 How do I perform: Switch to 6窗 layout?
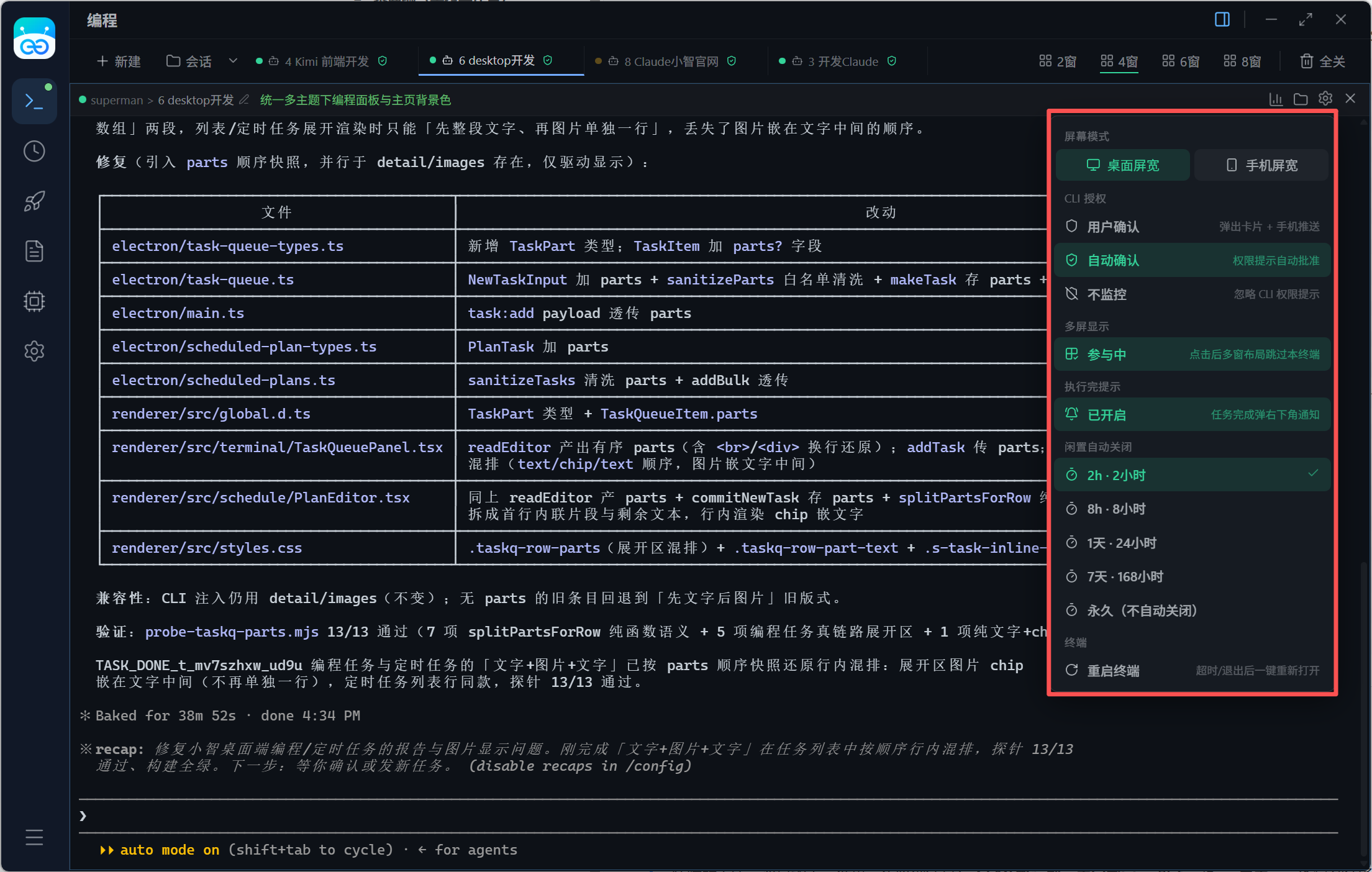[x=1181, y=61]
